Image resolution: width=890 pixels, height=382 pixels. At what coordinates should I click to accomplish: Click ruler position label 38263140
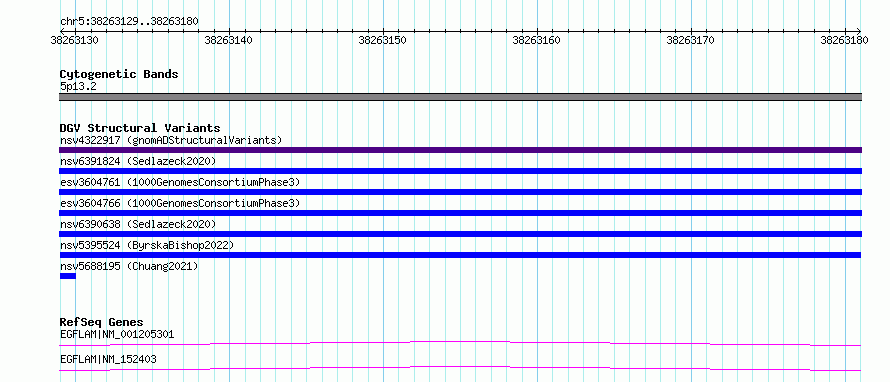click(x=229, y=40)
